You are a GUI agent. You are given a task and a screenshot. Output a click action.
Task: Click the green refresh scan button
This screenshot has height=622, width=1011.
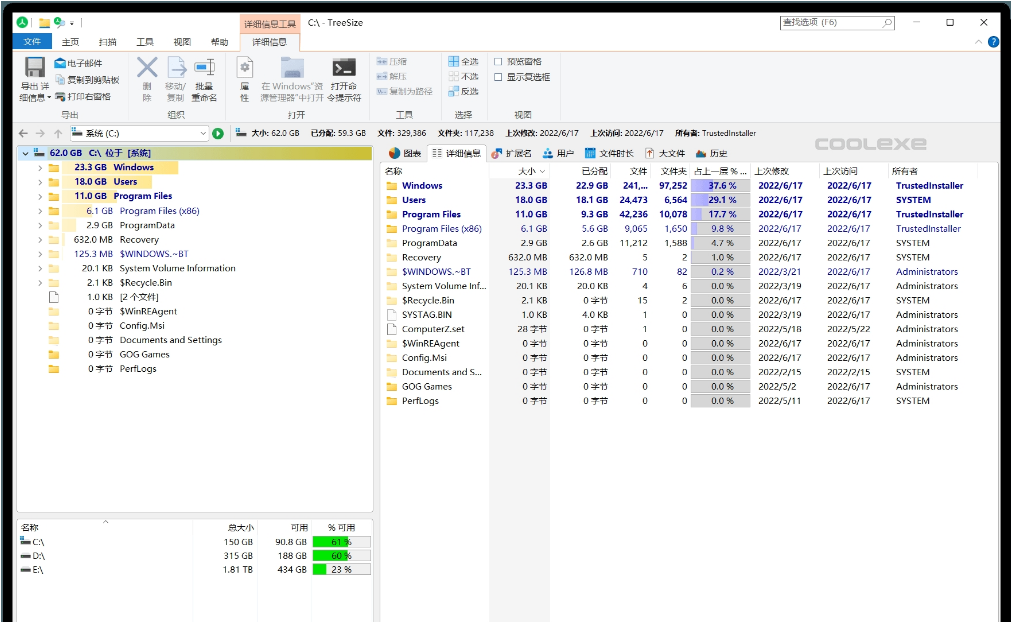[x=218, y=133]
